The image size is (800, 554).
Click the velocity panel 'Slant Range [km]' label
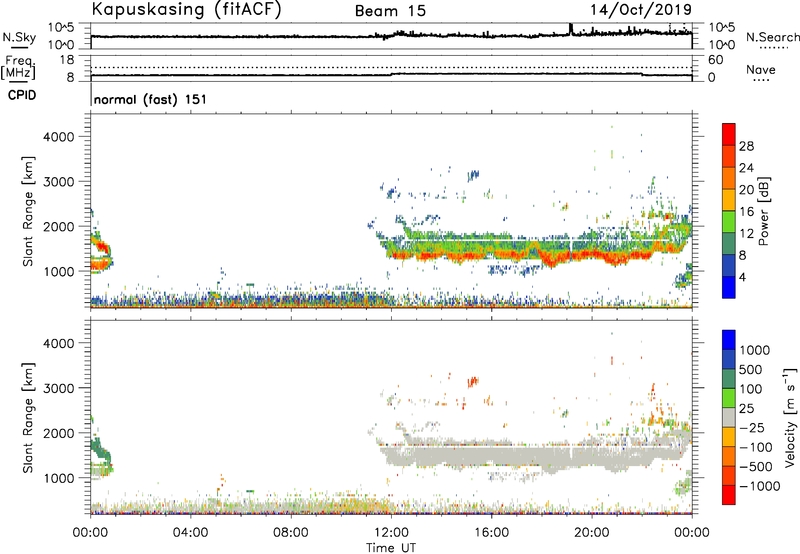click(28, 418)
